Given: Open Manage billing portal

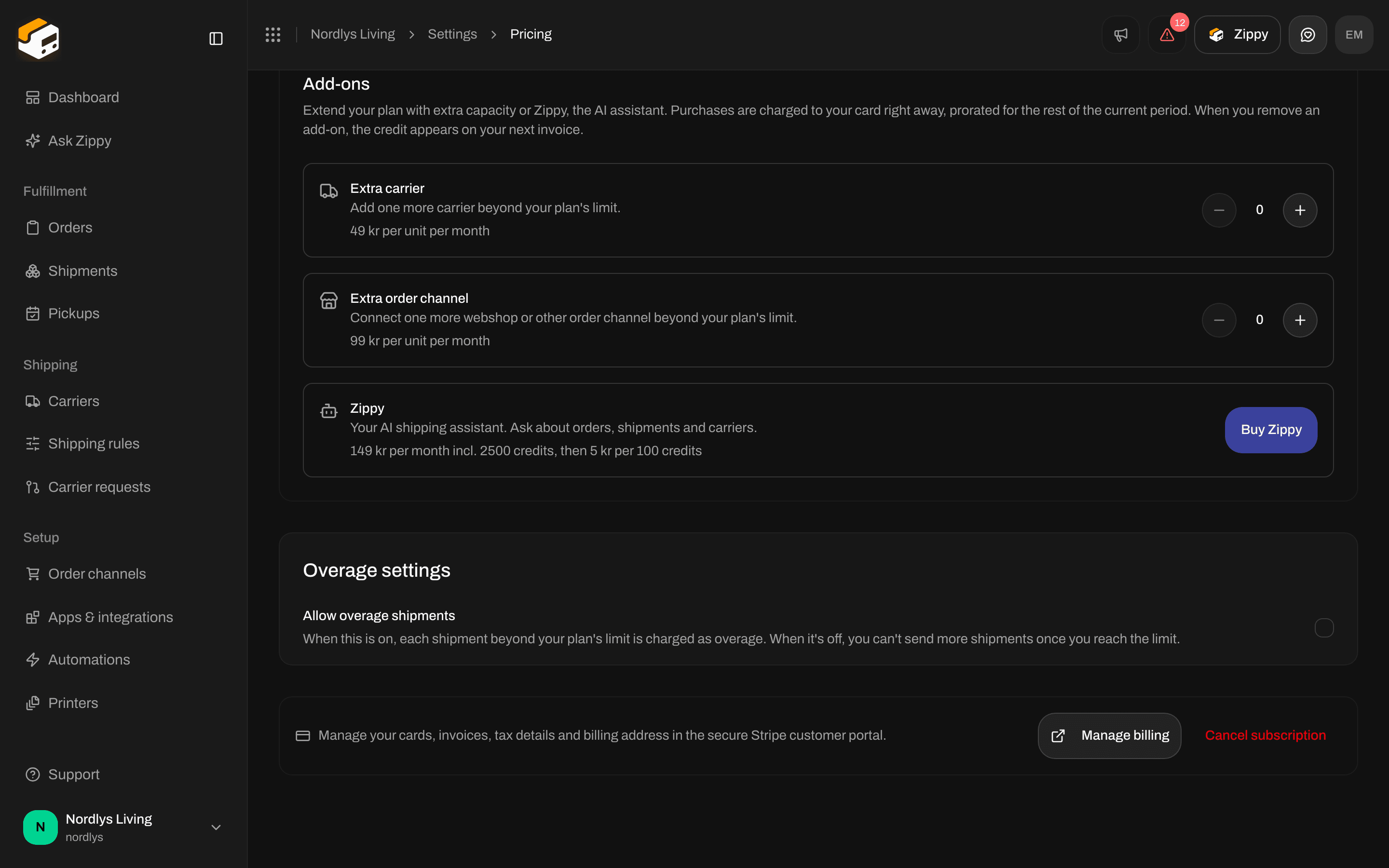Looking at the screenshot, I should click(x=1109, y=735).
